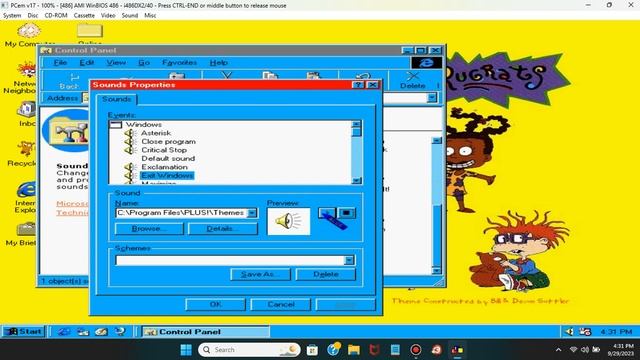
Task: Open the Windows 98 Start menu
Action: pyautogui.click(x=24, y=331)
